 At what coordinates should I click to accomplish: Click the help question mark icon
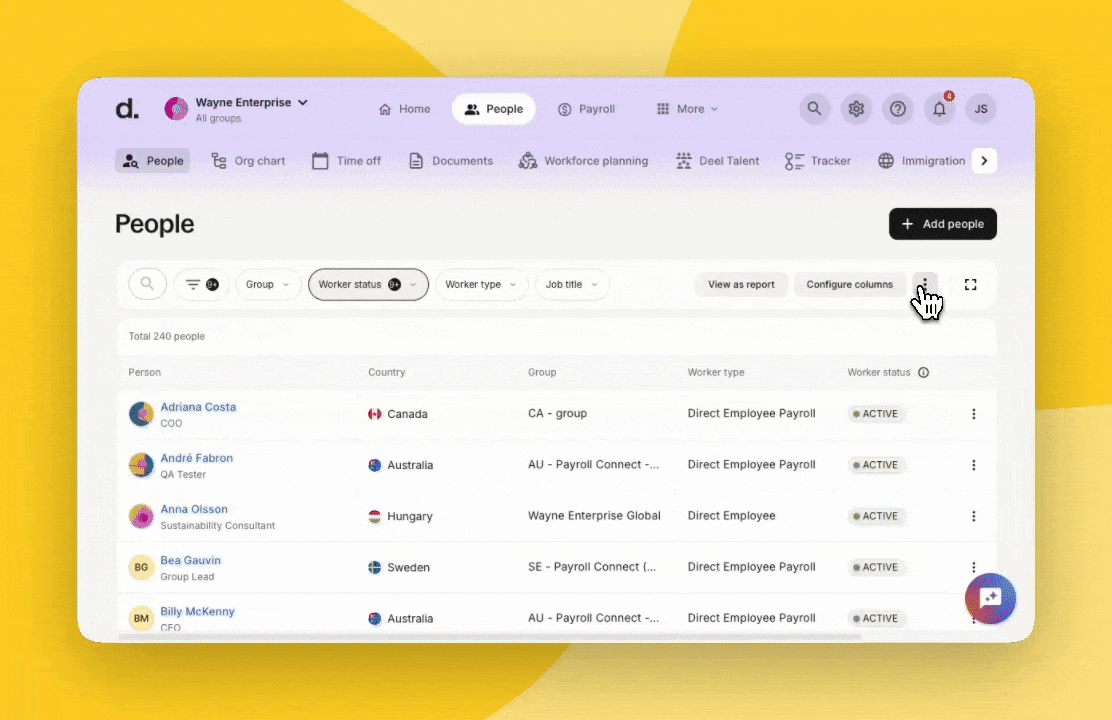pyautogui.click(x=898, y=109)
